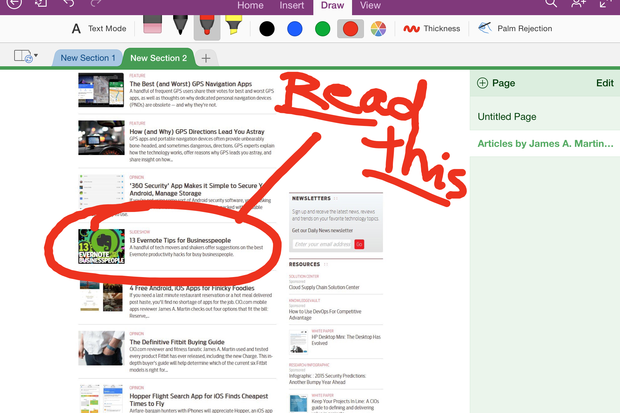This screenshot has width=620, height=413.
Task: Toggle Palm Rejection
Action: [x=515, y=28]
